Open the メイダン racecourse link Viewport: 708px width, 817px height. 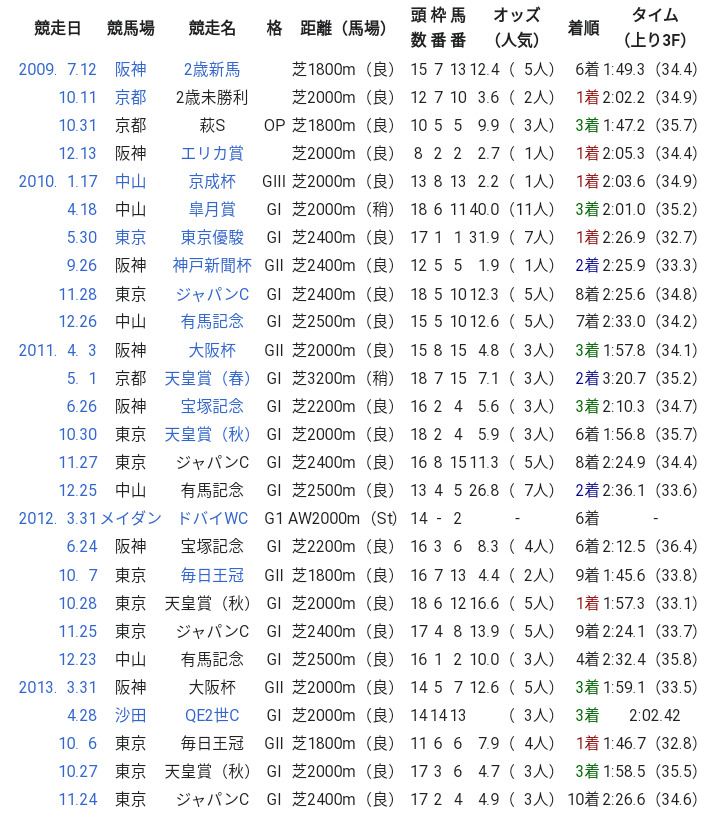coord(131,518)
